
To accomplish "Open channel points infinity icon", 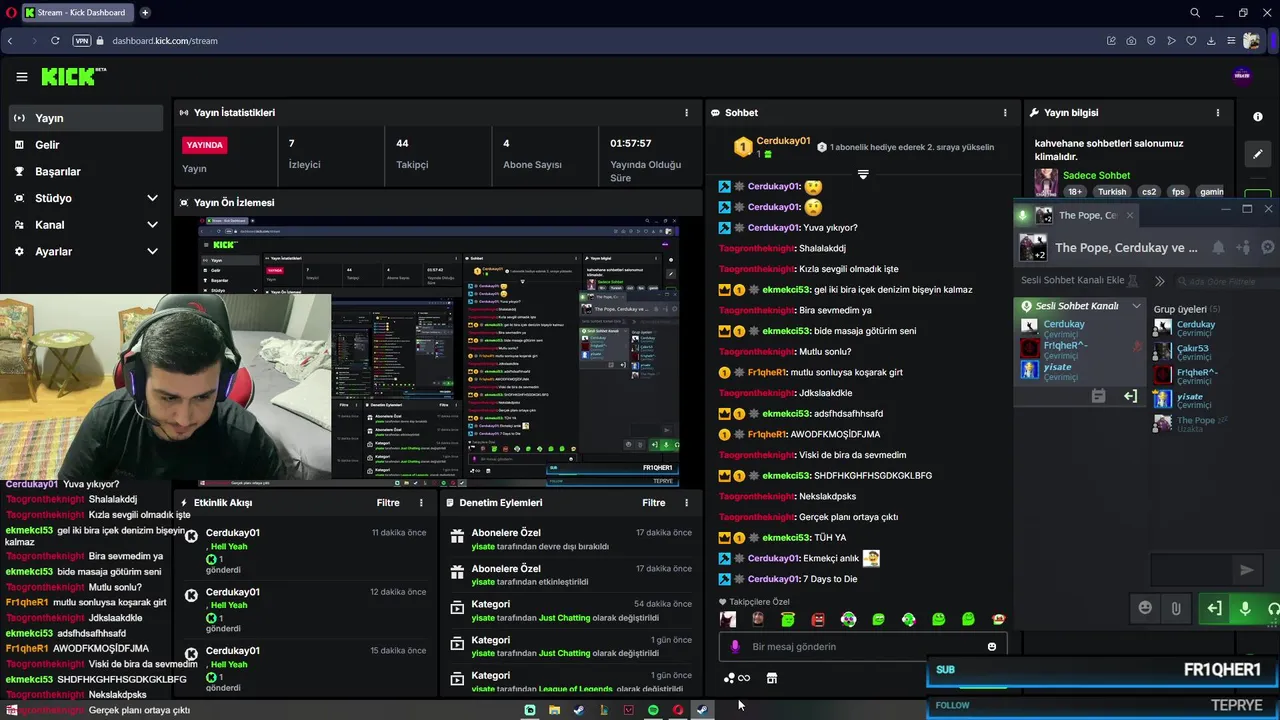I will tap(737, 678).
